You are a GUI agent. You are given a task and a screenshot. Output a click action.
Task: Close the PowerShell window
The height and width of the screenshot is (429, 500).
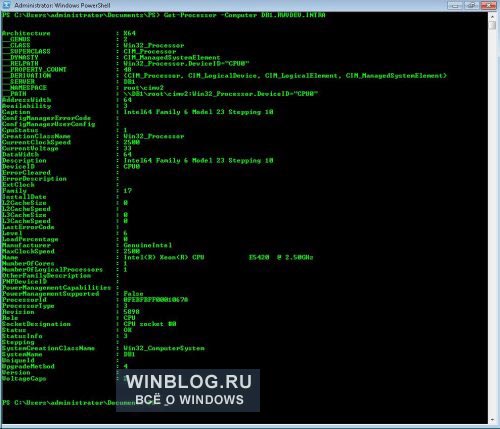pos(489,5)
